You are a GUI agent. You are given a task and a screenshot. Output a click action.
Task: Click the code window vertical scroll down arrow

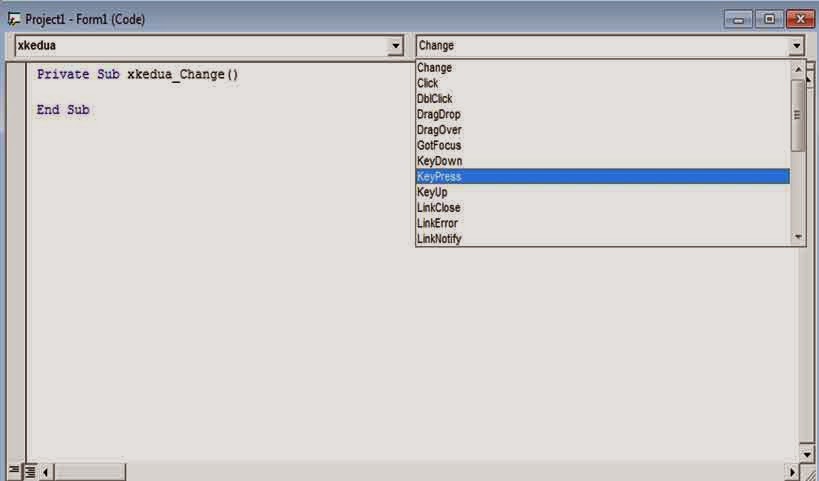(x=808, y=454)
